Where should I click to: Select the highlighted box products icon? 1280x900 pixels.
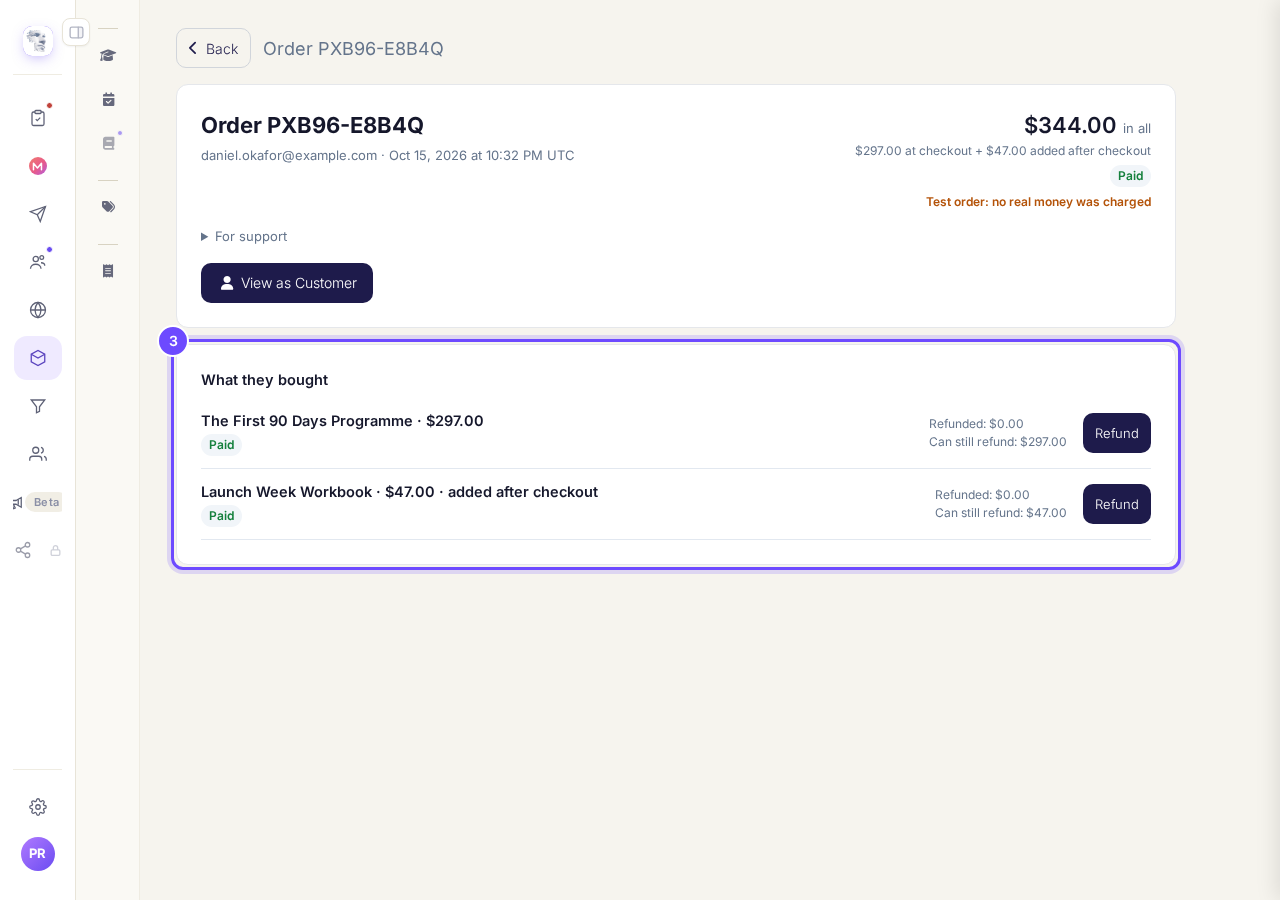[38, 358]
